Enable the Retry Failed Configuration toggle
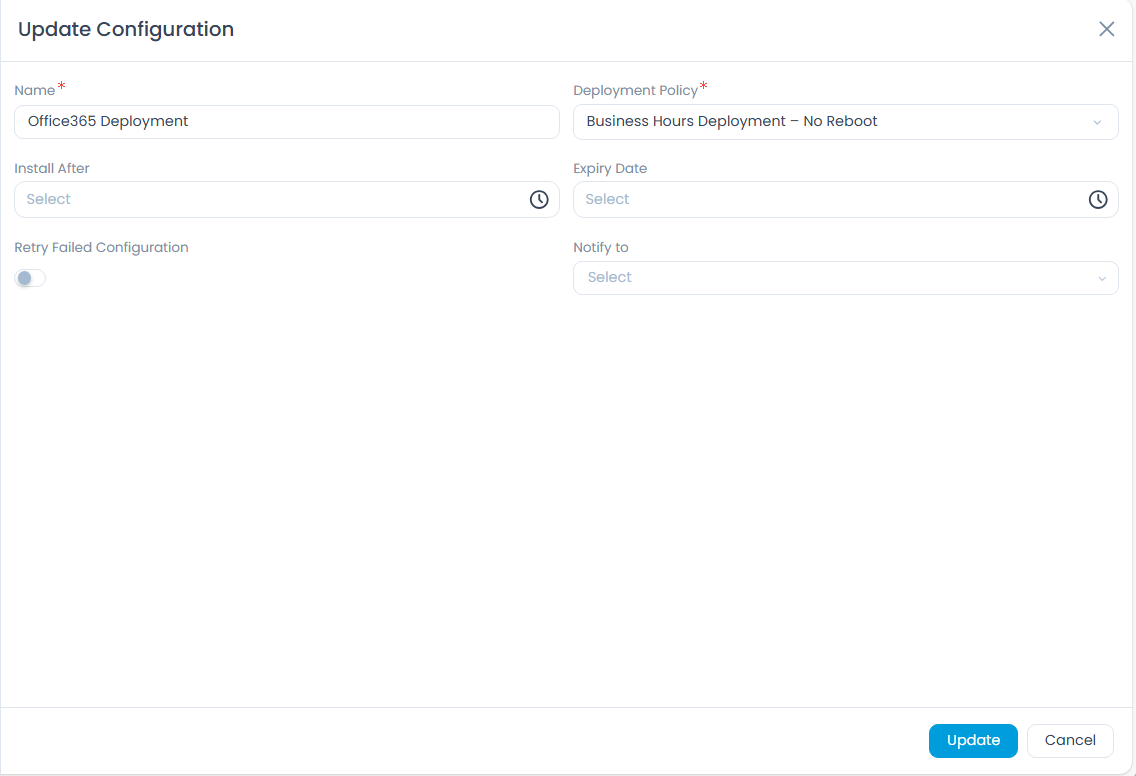The width and height of the screenshot is (1136, 776). click(x=30, y=278)
